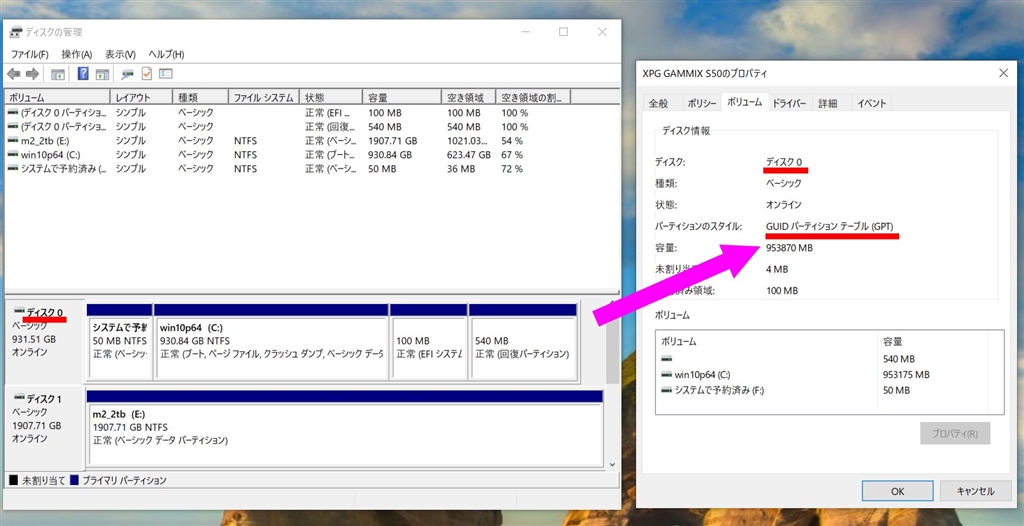The width and height of the screenshot is (1024, 526).
Task: Open the ヘルプ(H) menu
Action: (166, 54)
